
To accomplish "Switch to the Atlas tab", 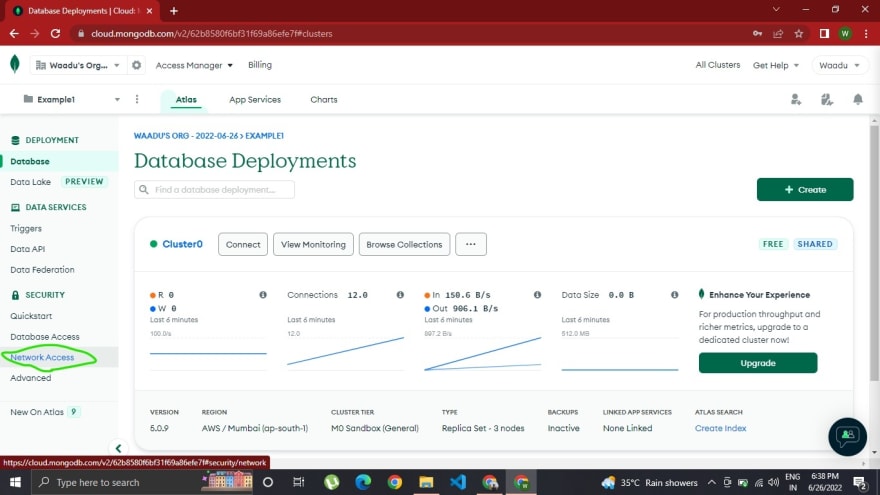I will pos(186,99).
